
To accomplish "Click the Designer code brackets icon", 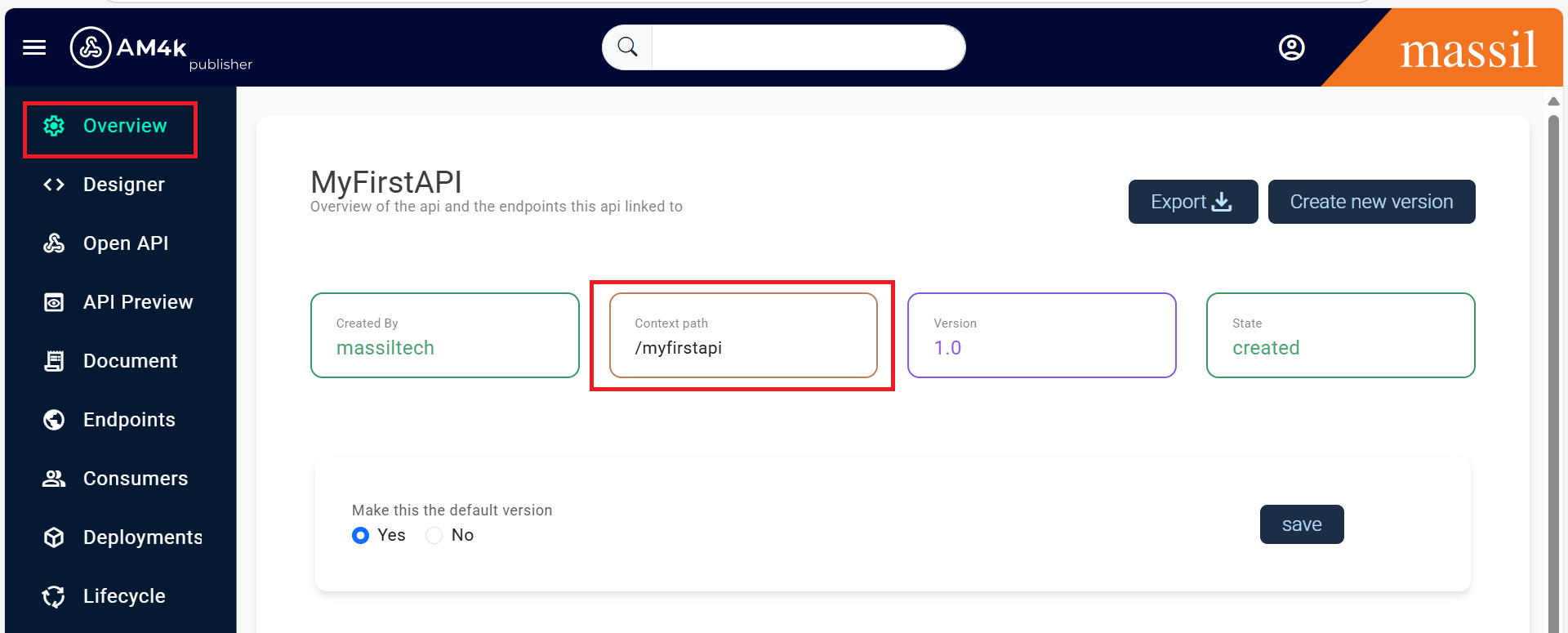I will 54,185.
